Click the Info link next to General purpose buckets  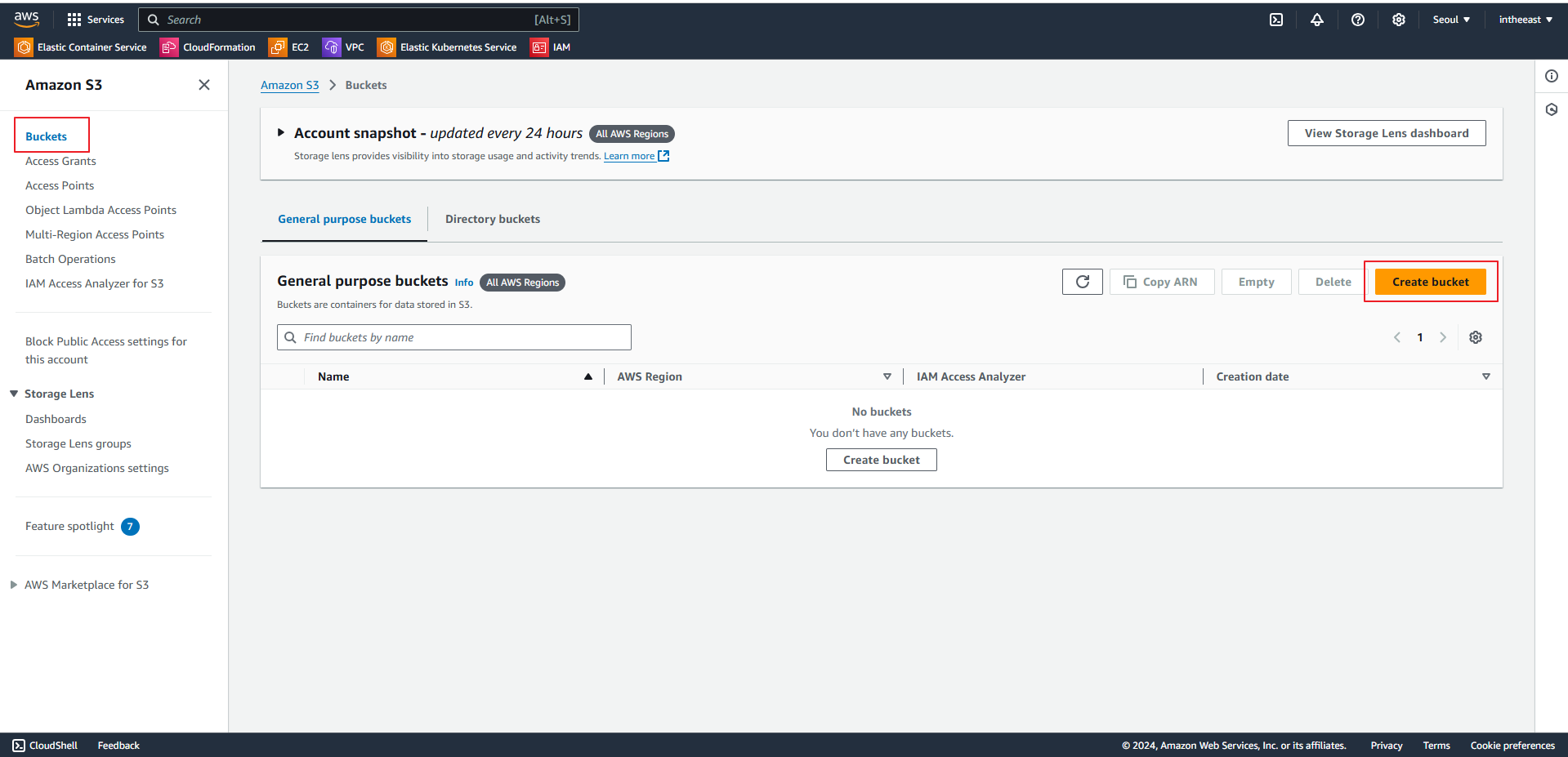[464, 283]
